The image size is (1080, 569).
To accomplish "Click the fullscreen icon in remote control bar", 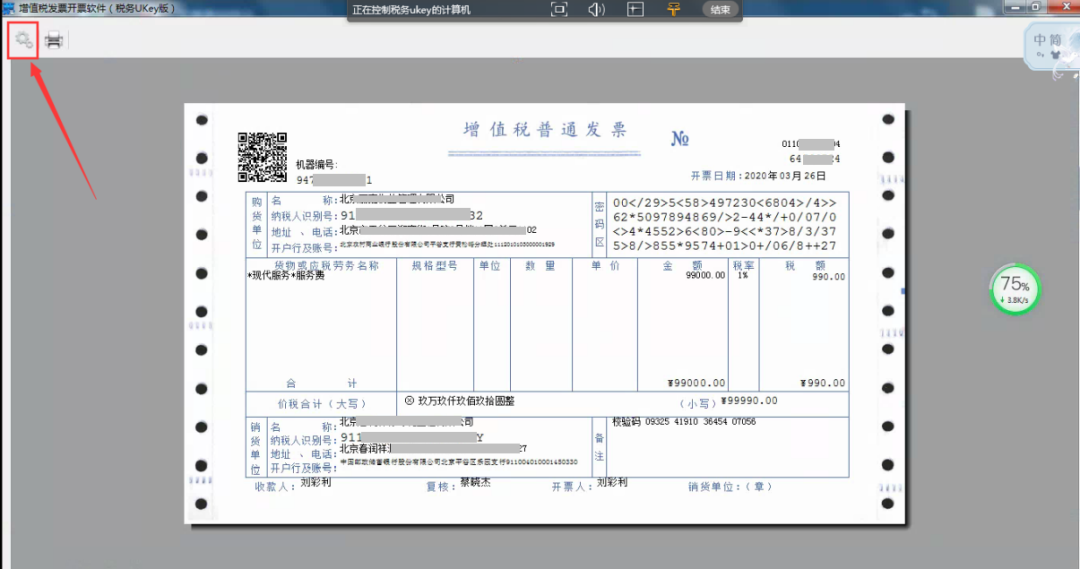I will point(559,9).
